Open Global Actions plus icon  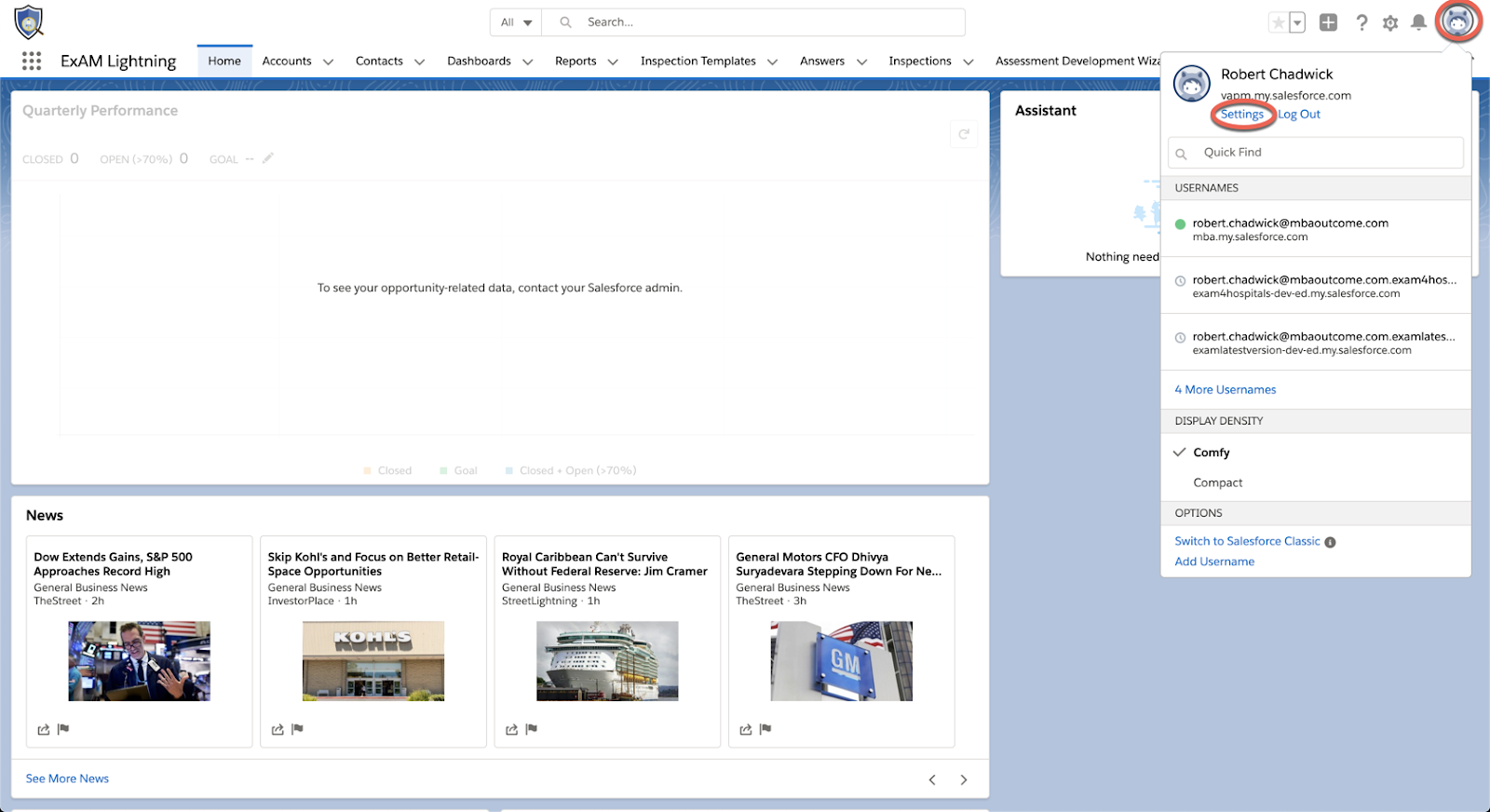1328,22
